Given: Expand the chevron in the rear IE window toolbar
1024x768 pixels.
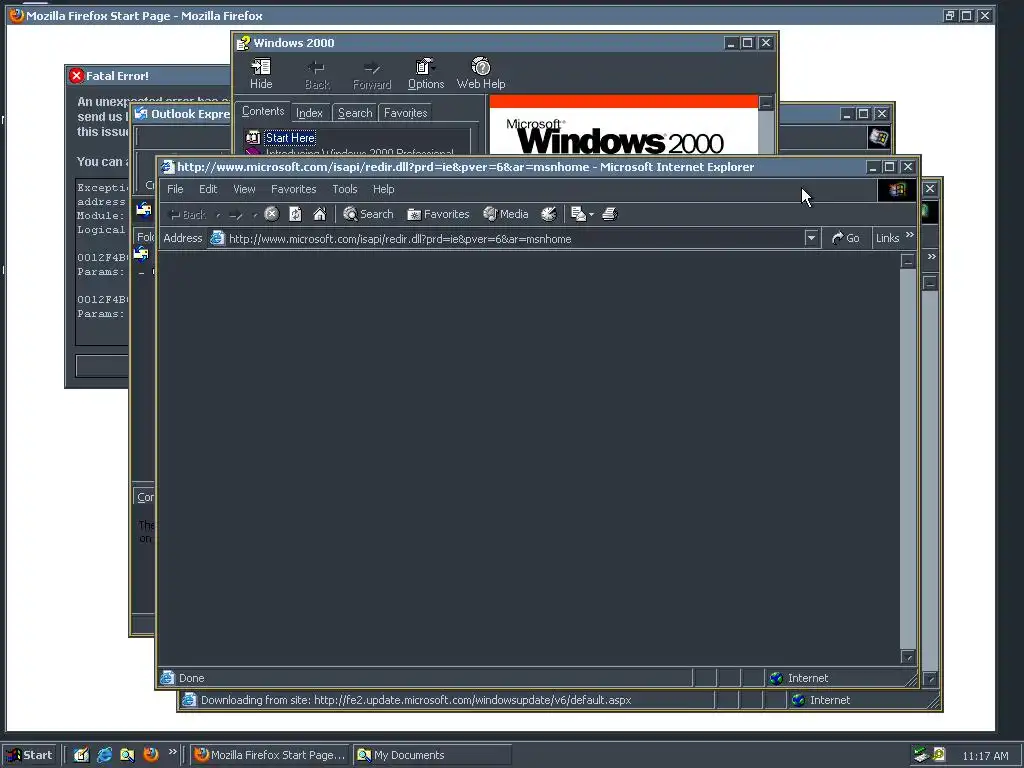Looking at the screenshot, I should (x=932, y=257).
